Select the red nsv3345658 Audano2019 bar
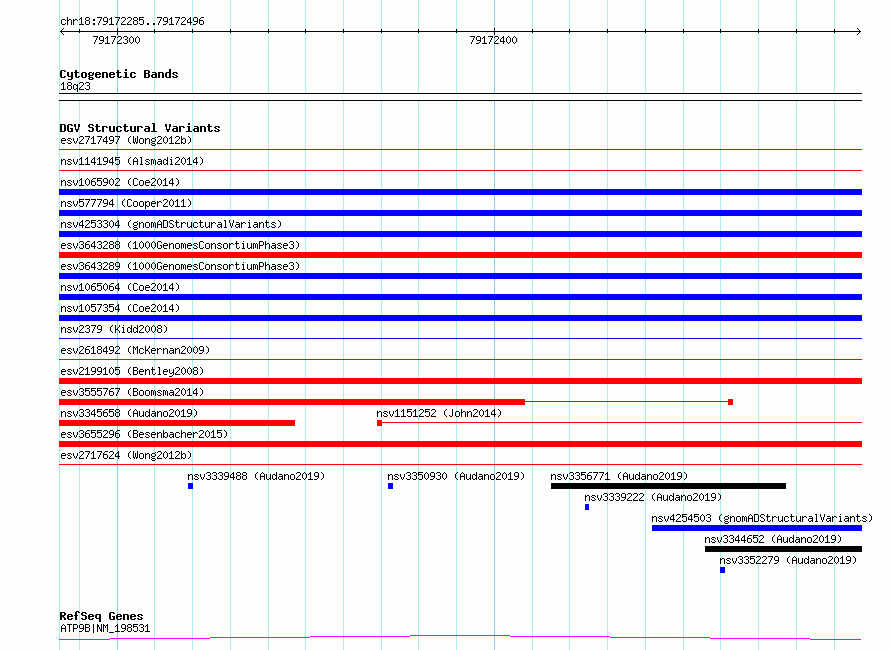This screenshot has width=890, height=650. (x=177, y=423)
